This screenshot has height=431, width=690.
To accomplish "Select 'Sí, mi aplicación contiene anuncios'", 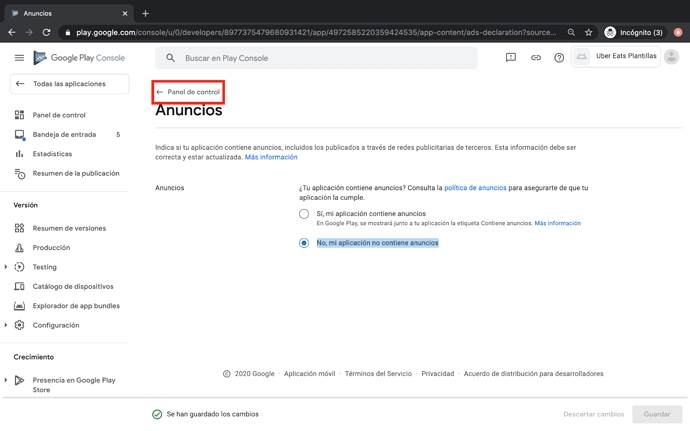I will pyautogui.click(x=304, y=214).
